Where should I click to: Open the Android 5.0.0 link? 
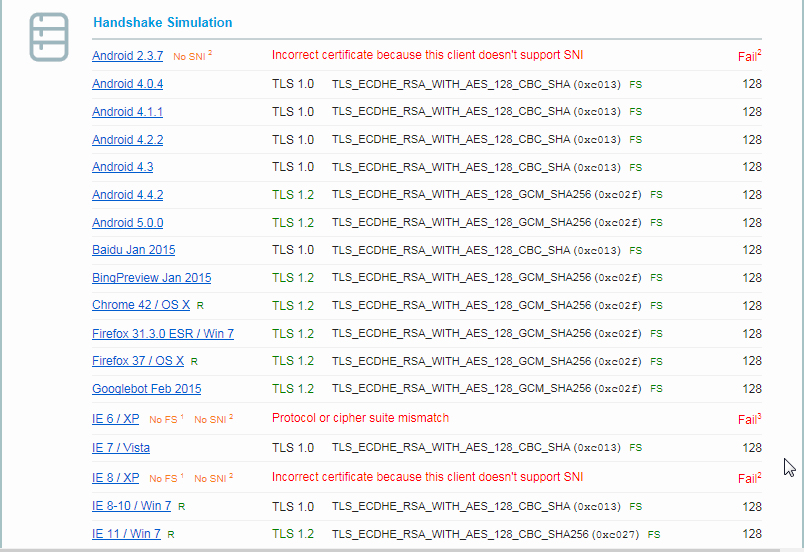tap(127, 223)
